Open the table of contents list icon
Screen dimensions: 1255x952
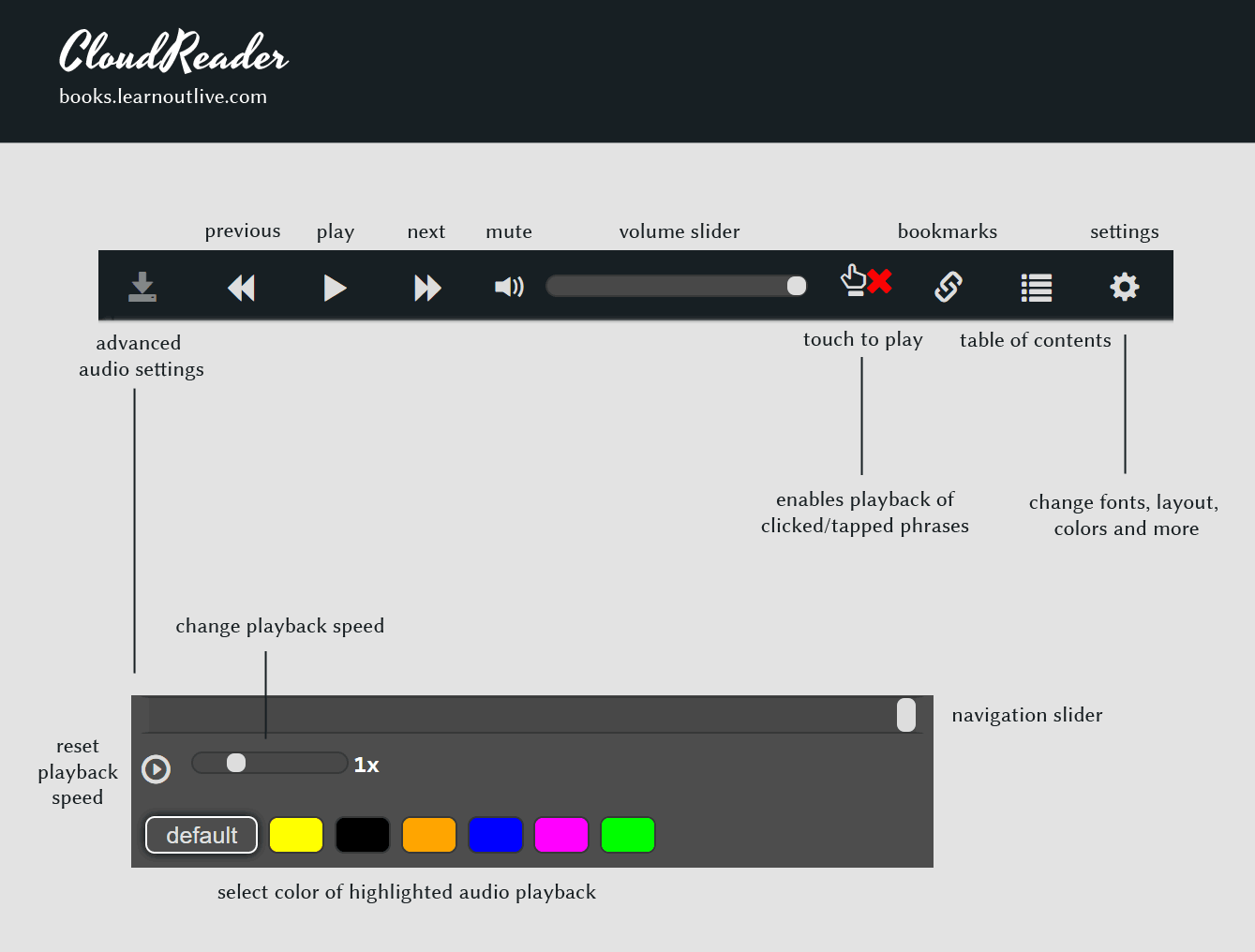1036,288
